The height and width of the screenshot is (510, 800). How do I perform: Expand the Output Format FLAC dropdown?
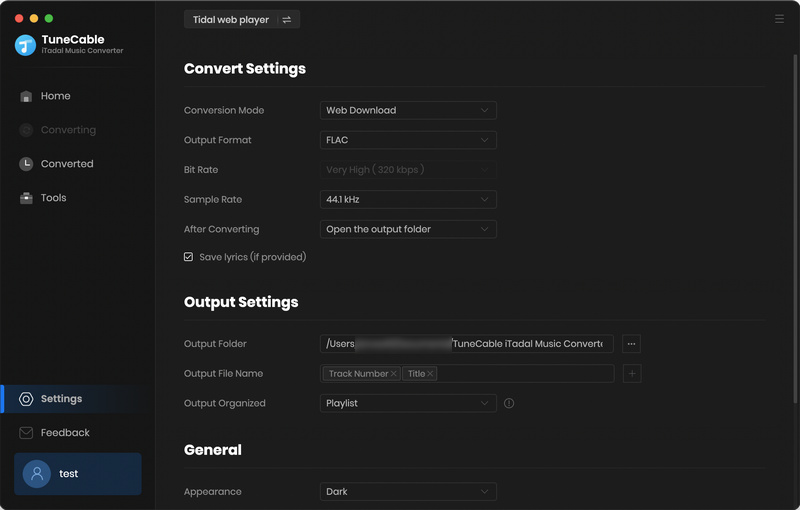[x=408, y=140]
